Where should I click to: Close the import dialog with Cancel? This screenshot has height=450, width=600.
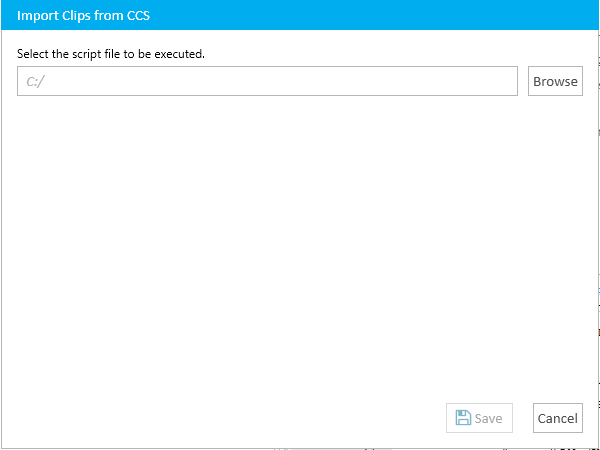tap(558, 418)
